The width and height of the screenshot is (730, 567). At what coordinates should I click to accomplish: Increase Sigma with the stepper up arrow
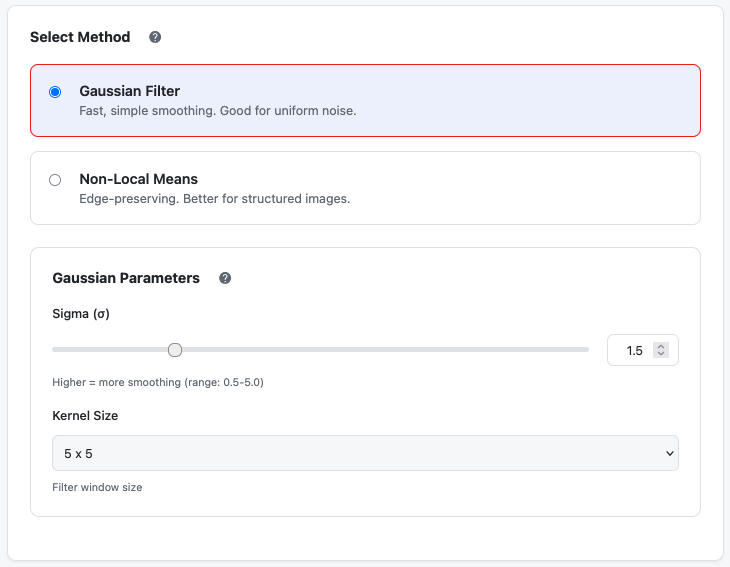(x=661, y=346)
